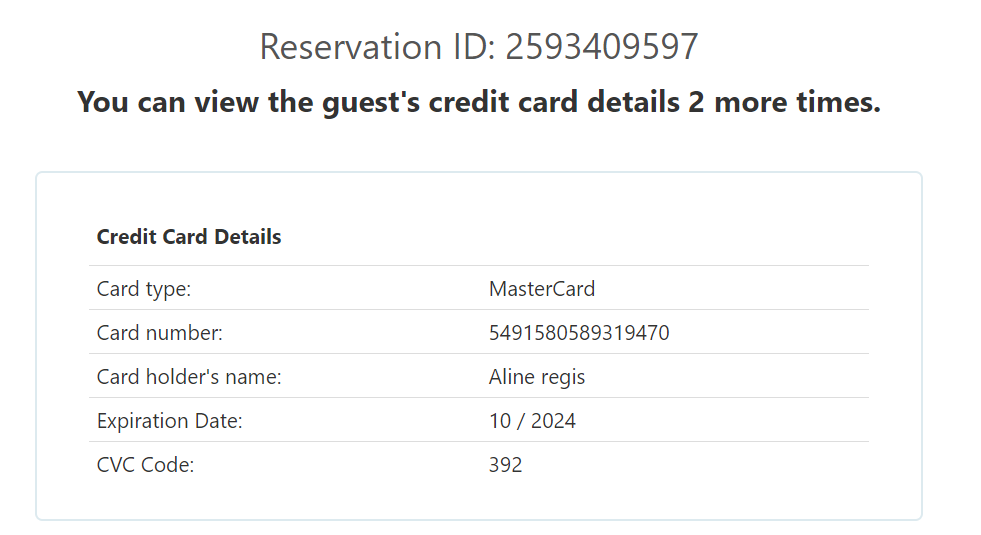Click the expiration year value 2024
981x535 pixels.
click(x=553, y=421)
